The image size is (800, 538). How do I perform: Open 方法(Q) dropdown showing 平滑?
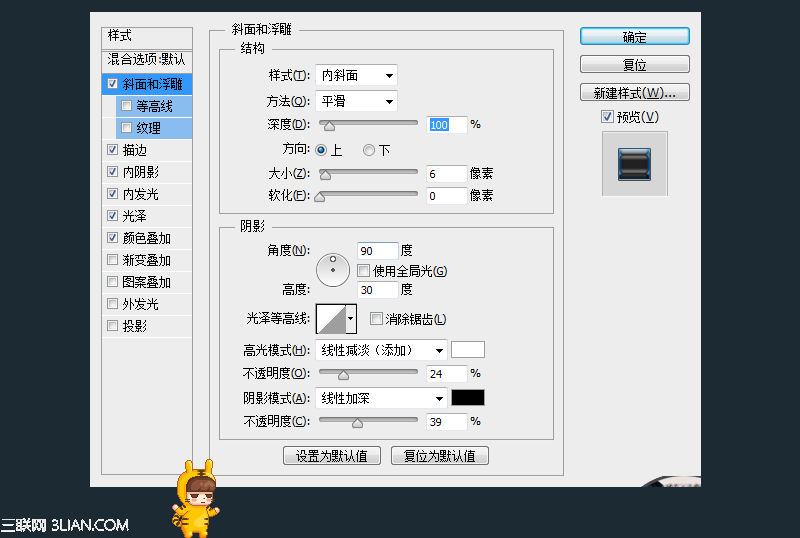pyautogui.click(x=356, y=101)
